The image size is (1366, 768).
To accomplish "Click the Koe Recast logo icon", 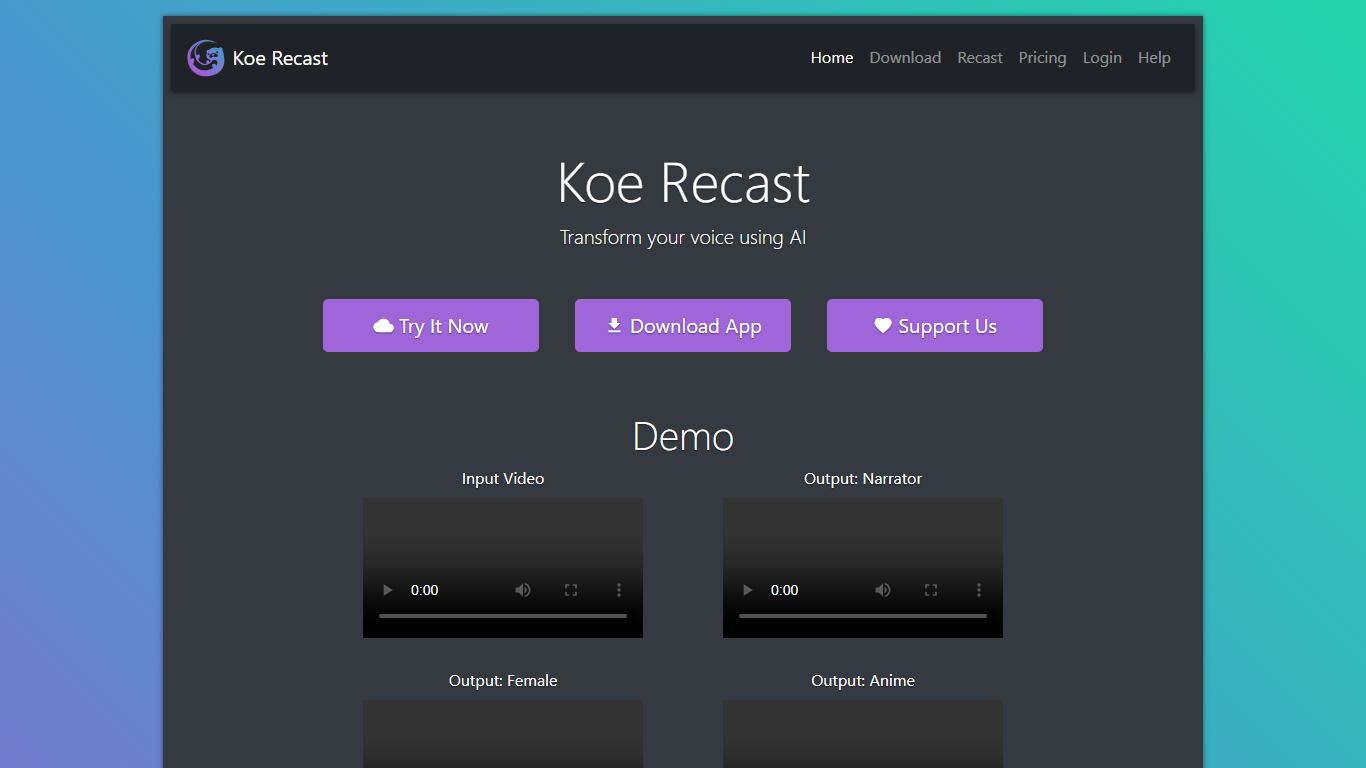I will tap(205, 58).
